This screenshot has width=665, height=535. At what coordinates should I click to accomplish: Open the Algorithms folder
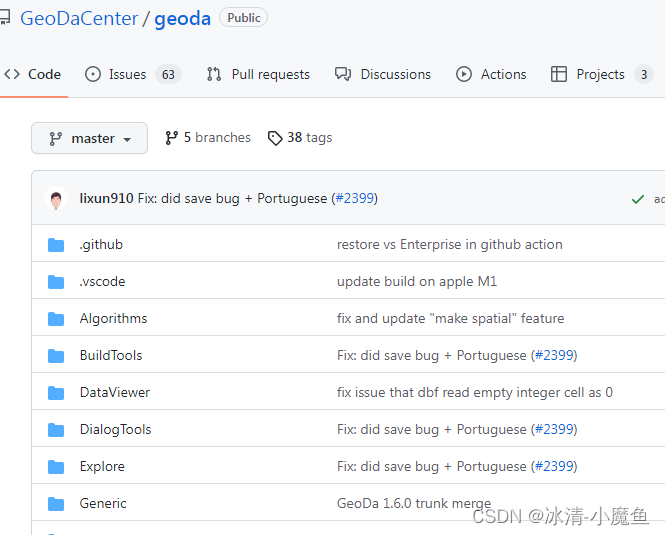114,318
